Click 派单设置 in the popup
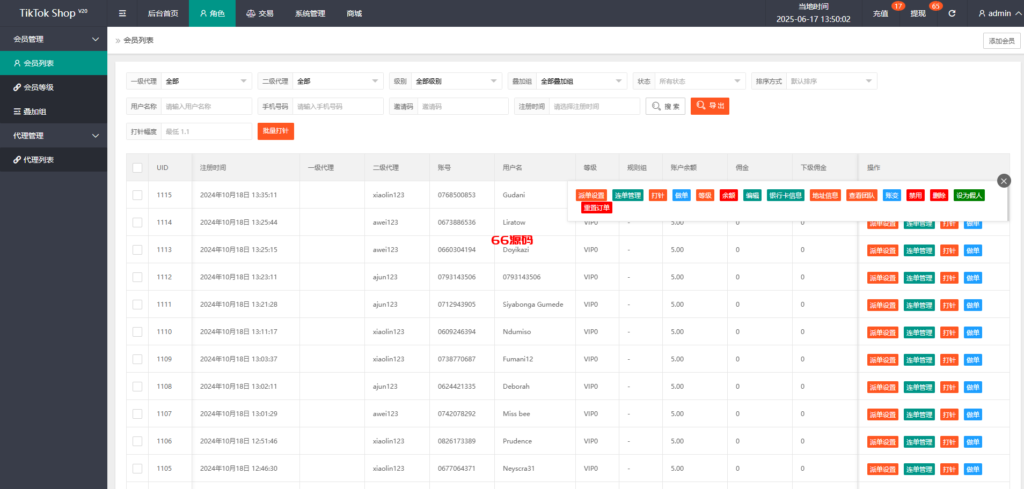 pyautogui.click(x=592, y=195)
